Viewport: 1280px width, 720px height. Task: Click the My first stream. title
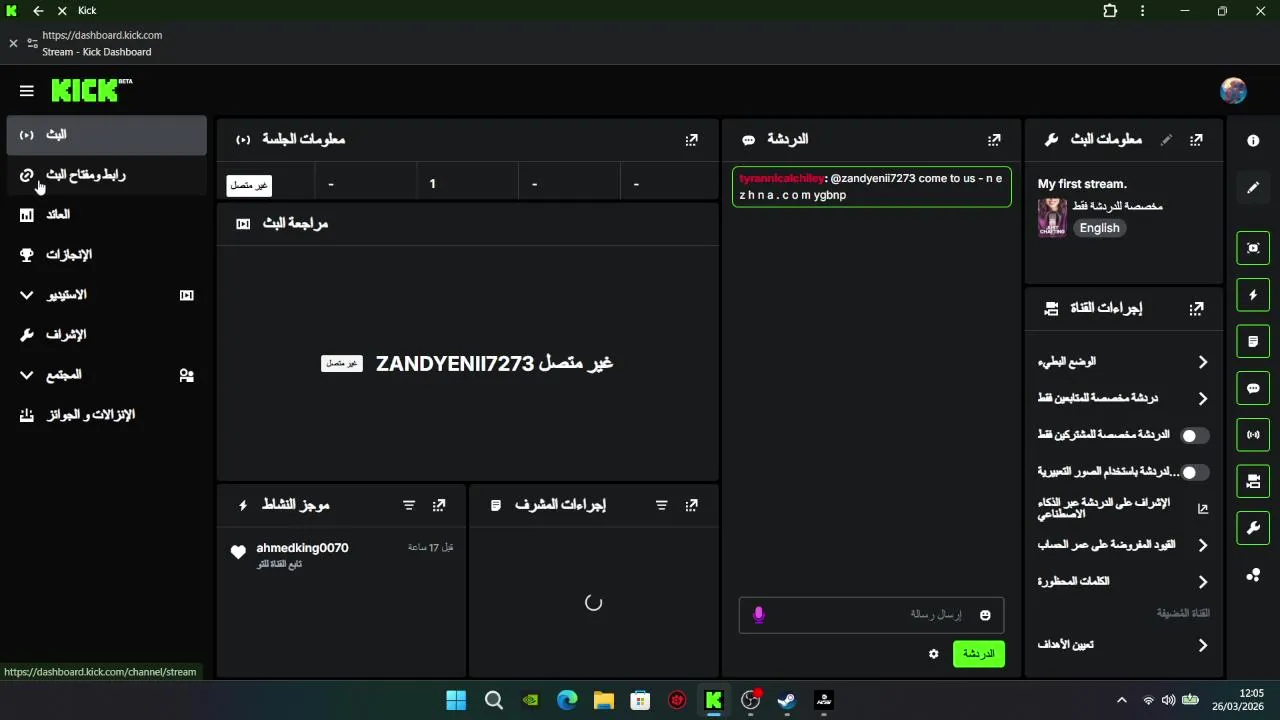tap(1082, 184)
